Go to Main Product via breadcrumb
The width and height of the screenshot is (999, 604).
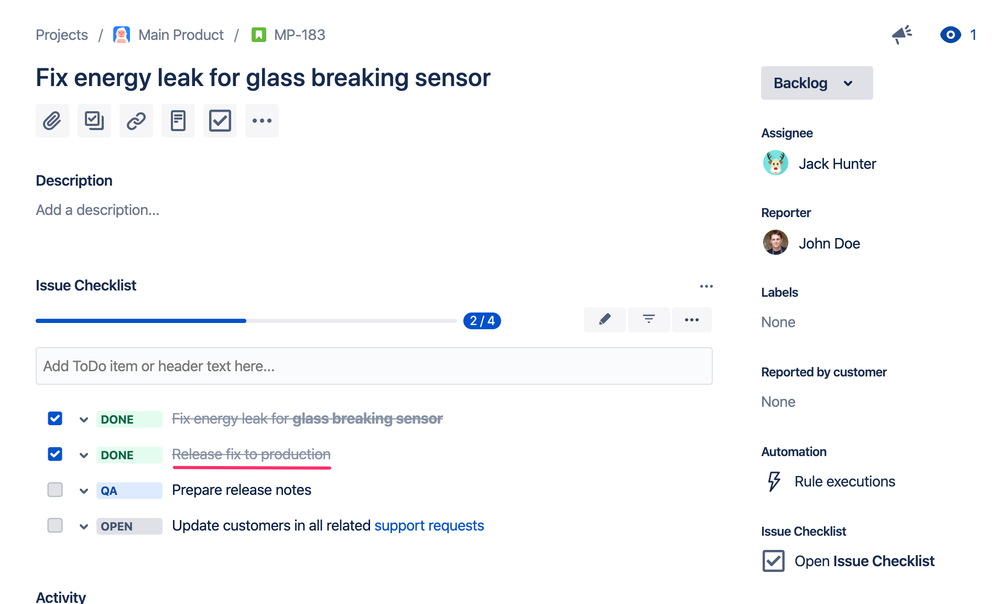(180, 34)
